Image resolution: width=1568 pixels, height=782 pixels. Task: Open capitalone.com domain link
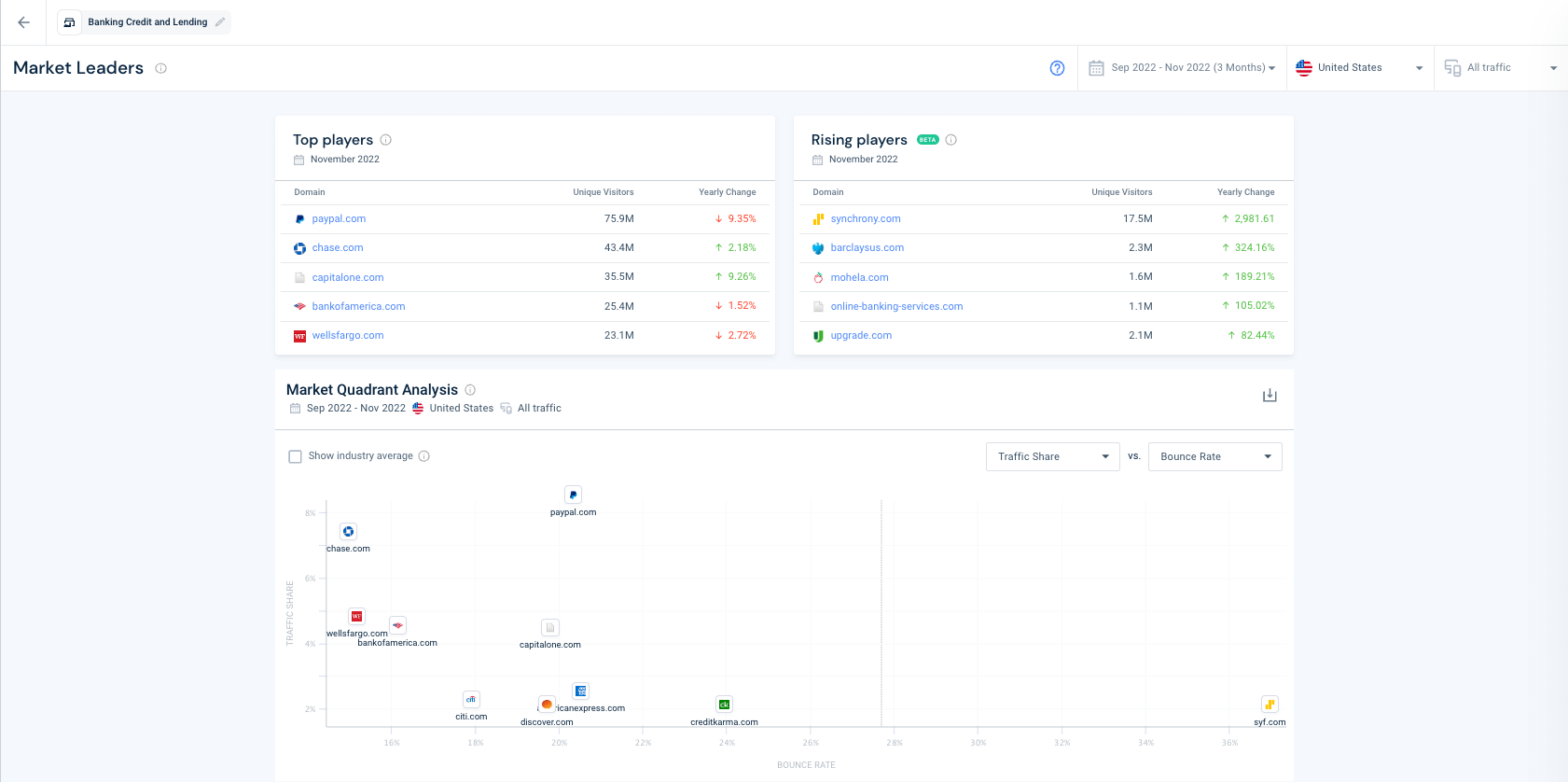348,278
